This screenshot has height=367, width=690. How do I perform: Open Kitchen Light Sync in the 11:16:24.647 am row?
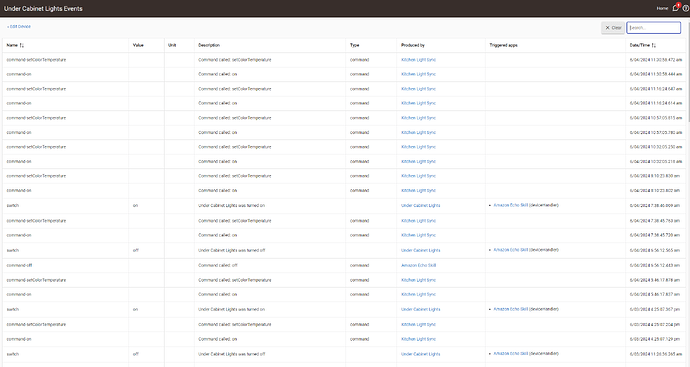pos(418,89)
